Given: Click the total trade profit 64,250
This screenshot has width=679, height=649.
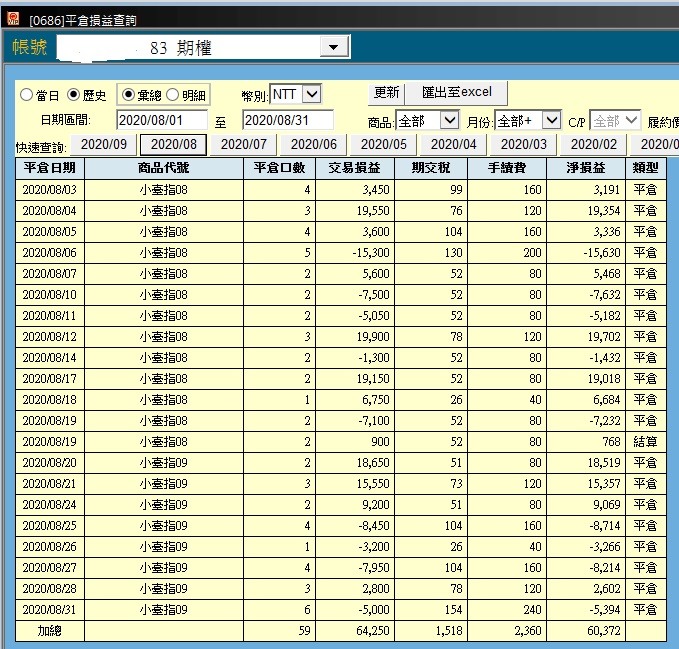Looking at the screenshot, I should (x=355, y=631).
